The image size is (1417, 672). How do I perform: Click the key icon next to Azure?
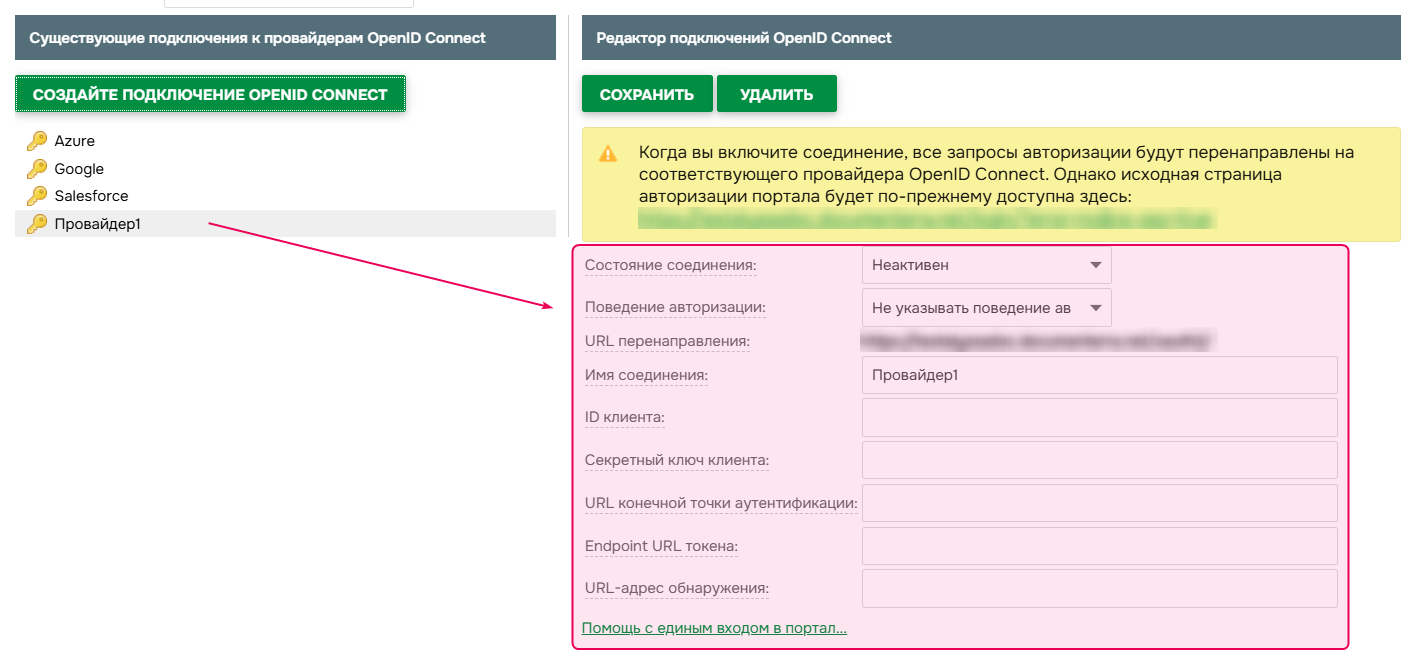click(x=37, y=141)
